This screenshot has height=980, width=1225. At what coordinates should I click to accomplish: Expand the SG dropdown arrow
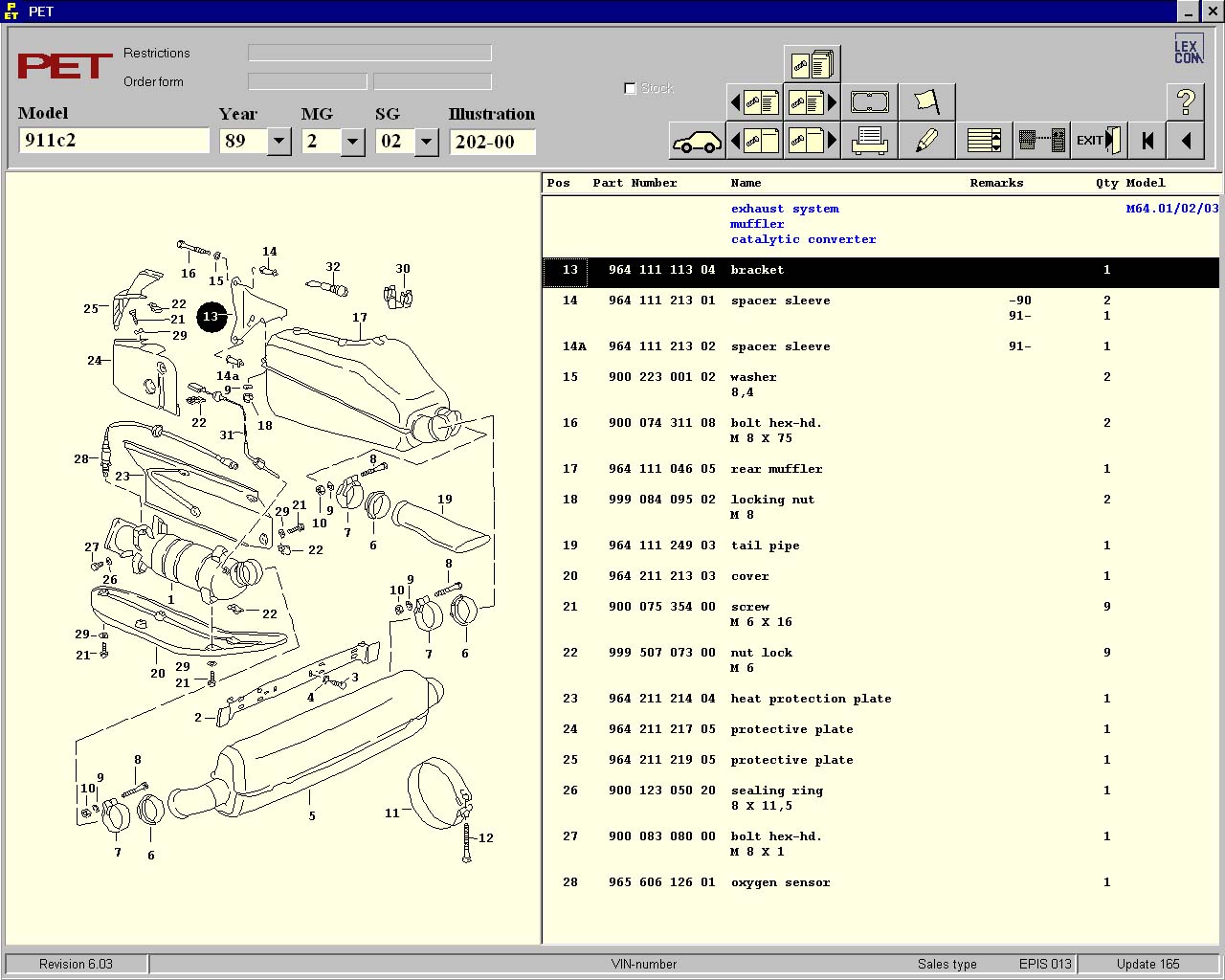426,142
